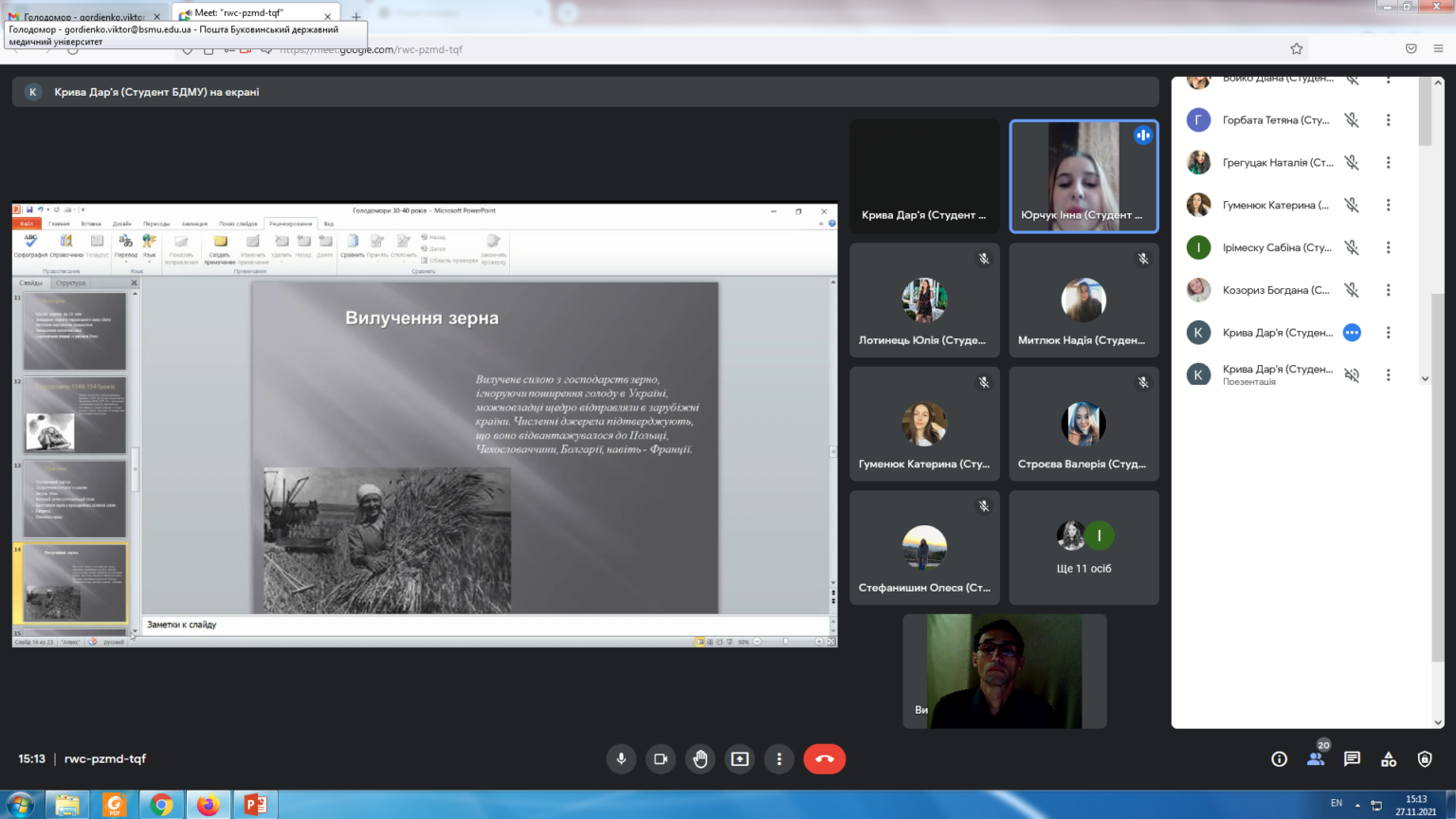1456x819 pixels.
Task: Open host controls shield icon
Action: click(x=1425, y=759)
